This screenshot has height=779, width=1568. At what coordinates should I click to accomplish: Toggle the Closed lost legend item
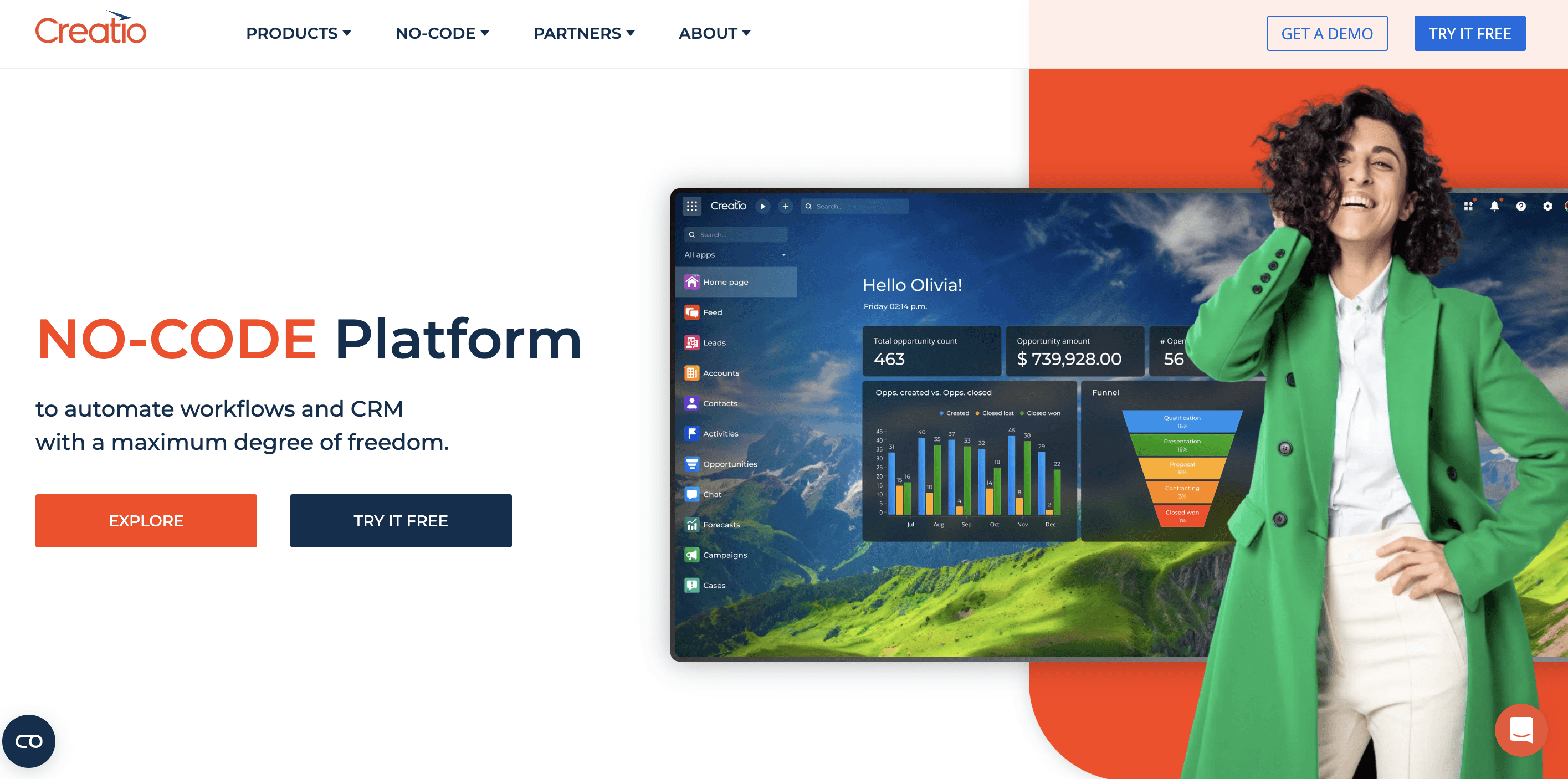pyautogui.click(x=994, y=413)
